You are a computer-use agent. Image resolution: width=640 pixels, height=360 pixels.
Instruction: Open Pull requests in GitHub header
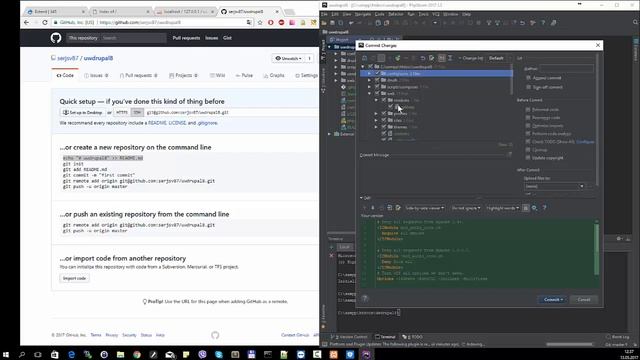186,38
